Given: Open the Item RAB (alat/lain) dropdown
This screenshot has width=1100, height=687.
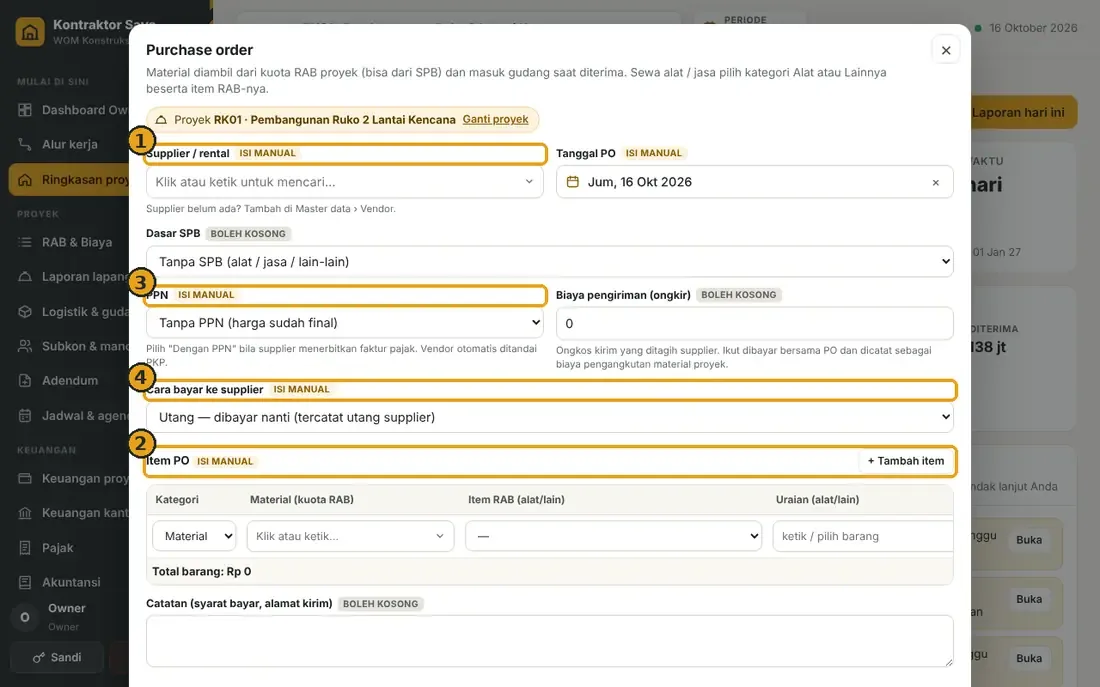Looking at the screenshot, I should (x=613, y=536).
